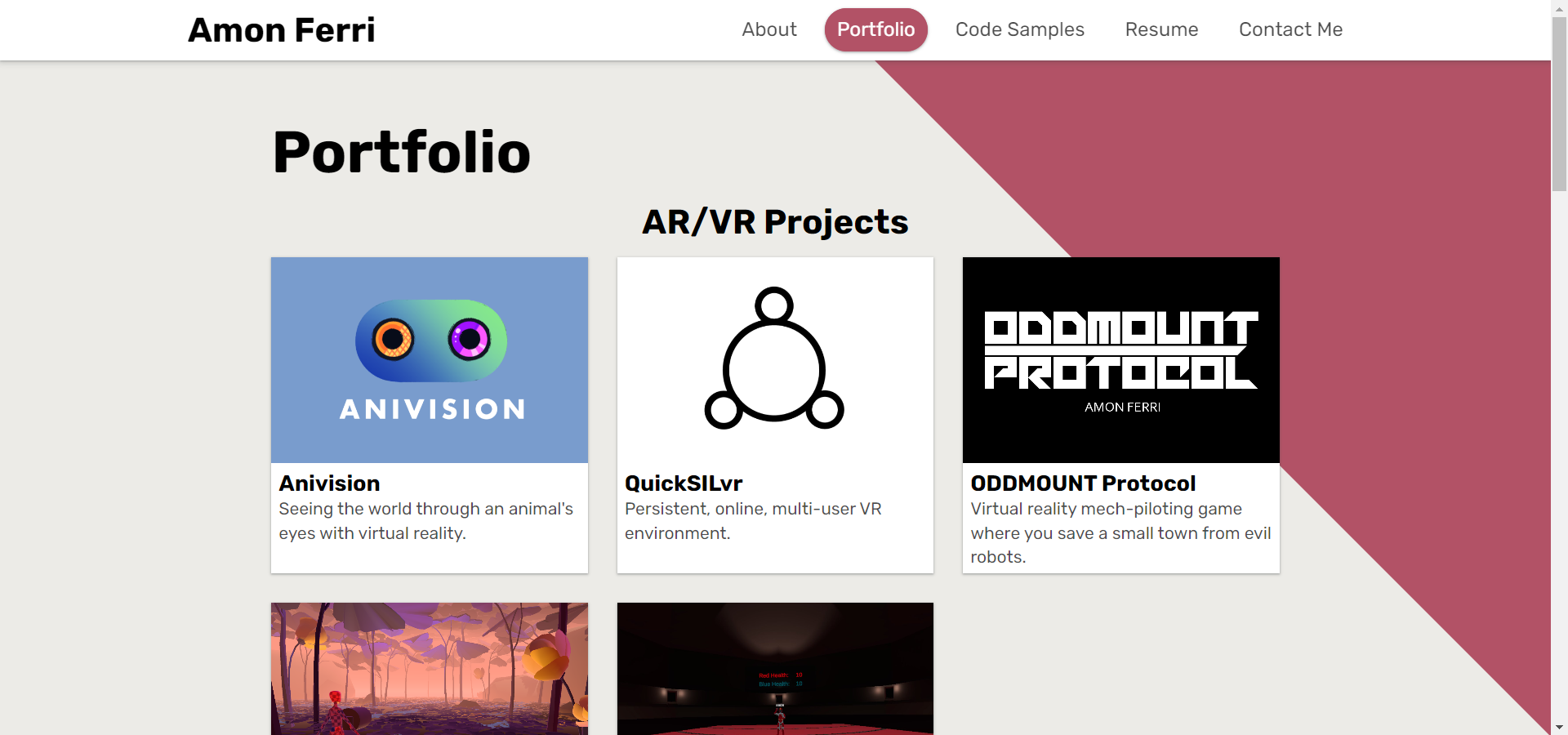Click the Amon Ferri site title
Viewport: 1568px width, 735px height.
pos(282,30)
